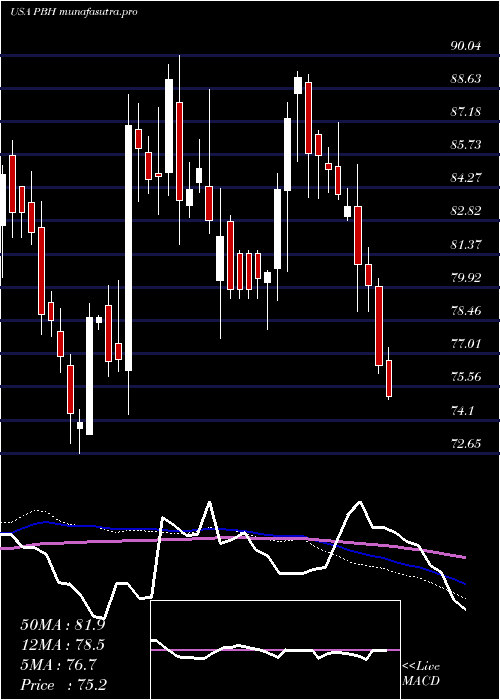Click the 77.01 price axis label
This screenshot has width=500, height=700.
[467, 344]
